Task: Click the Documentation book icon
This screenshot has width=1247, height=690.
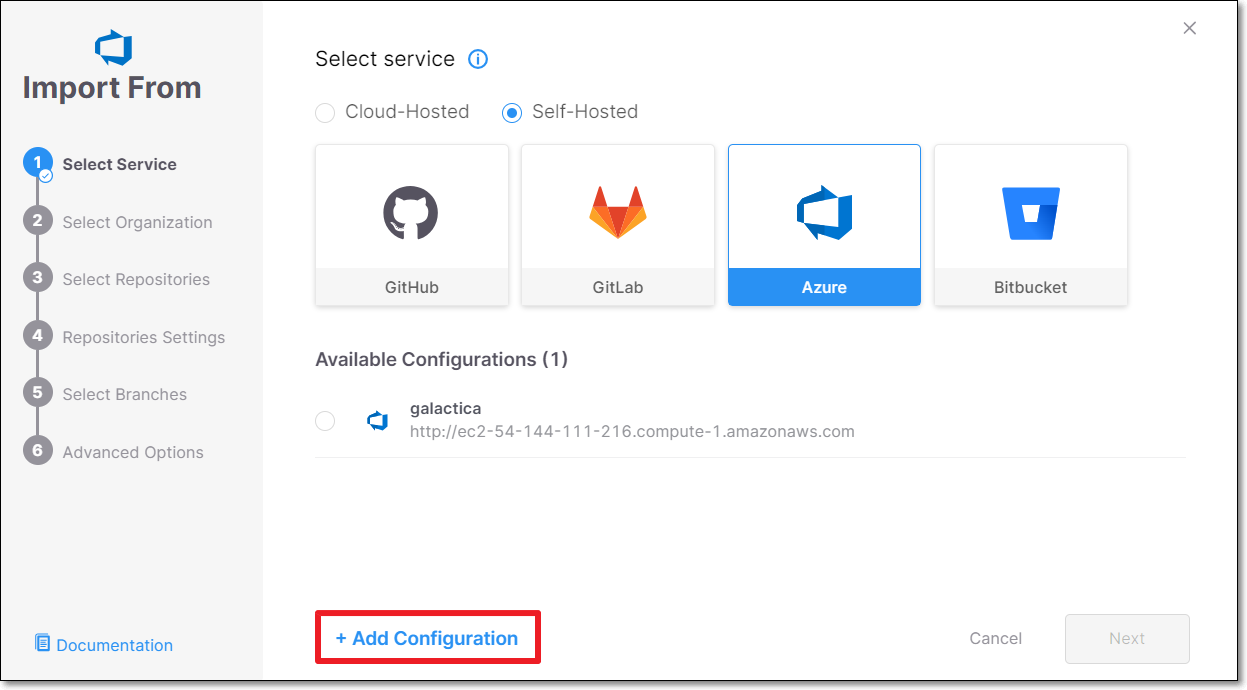Action: pyautogui.click(x=42, y=643)
